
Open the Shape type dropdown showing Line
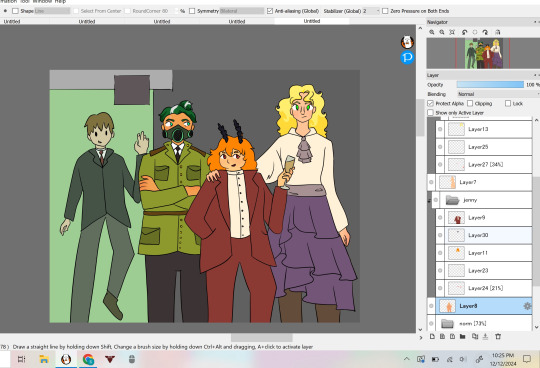click(x=52, y=11)
